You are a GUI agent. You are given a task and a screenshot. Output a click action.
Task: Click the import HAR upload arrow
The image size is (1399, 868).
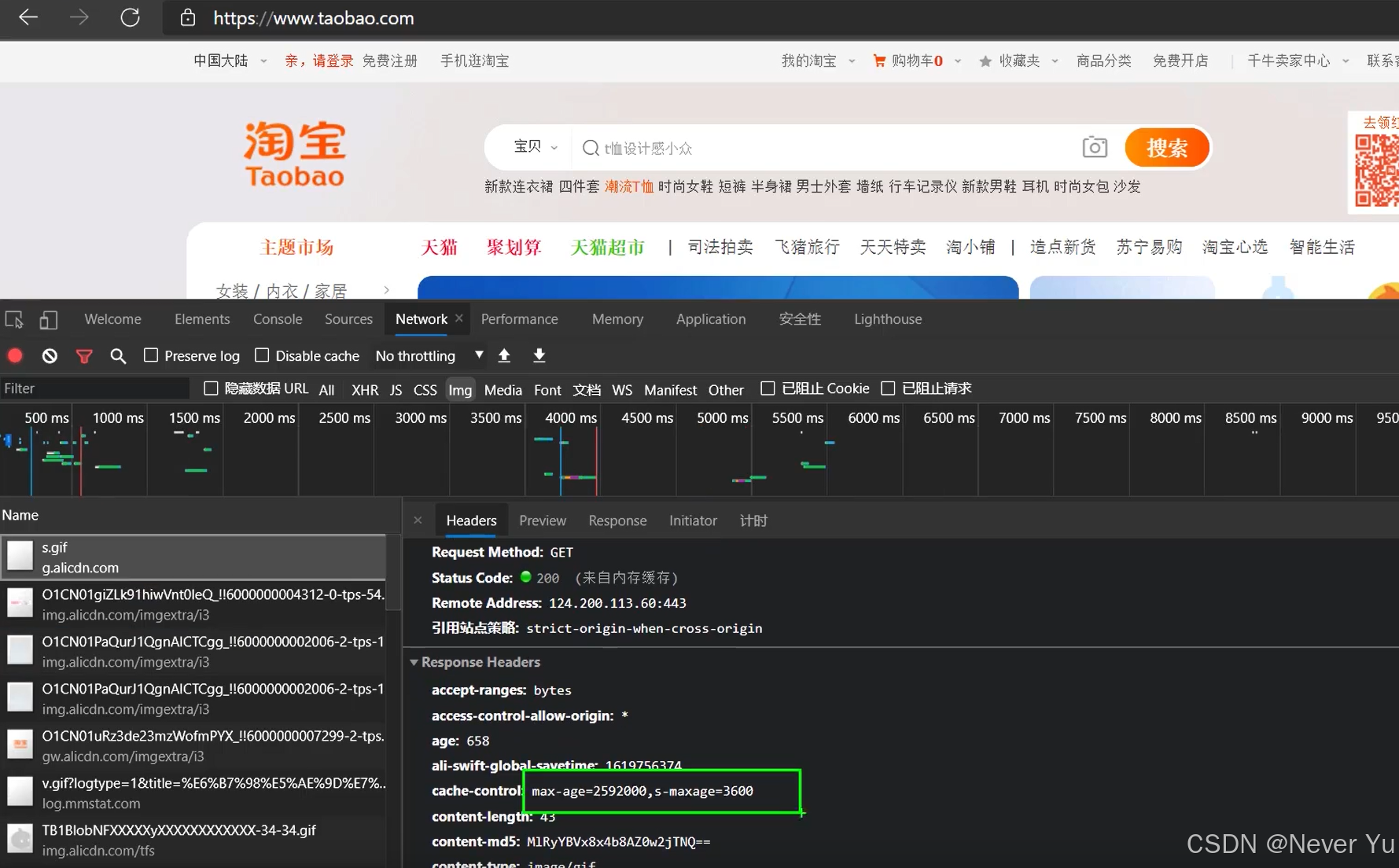click(504, 355)
